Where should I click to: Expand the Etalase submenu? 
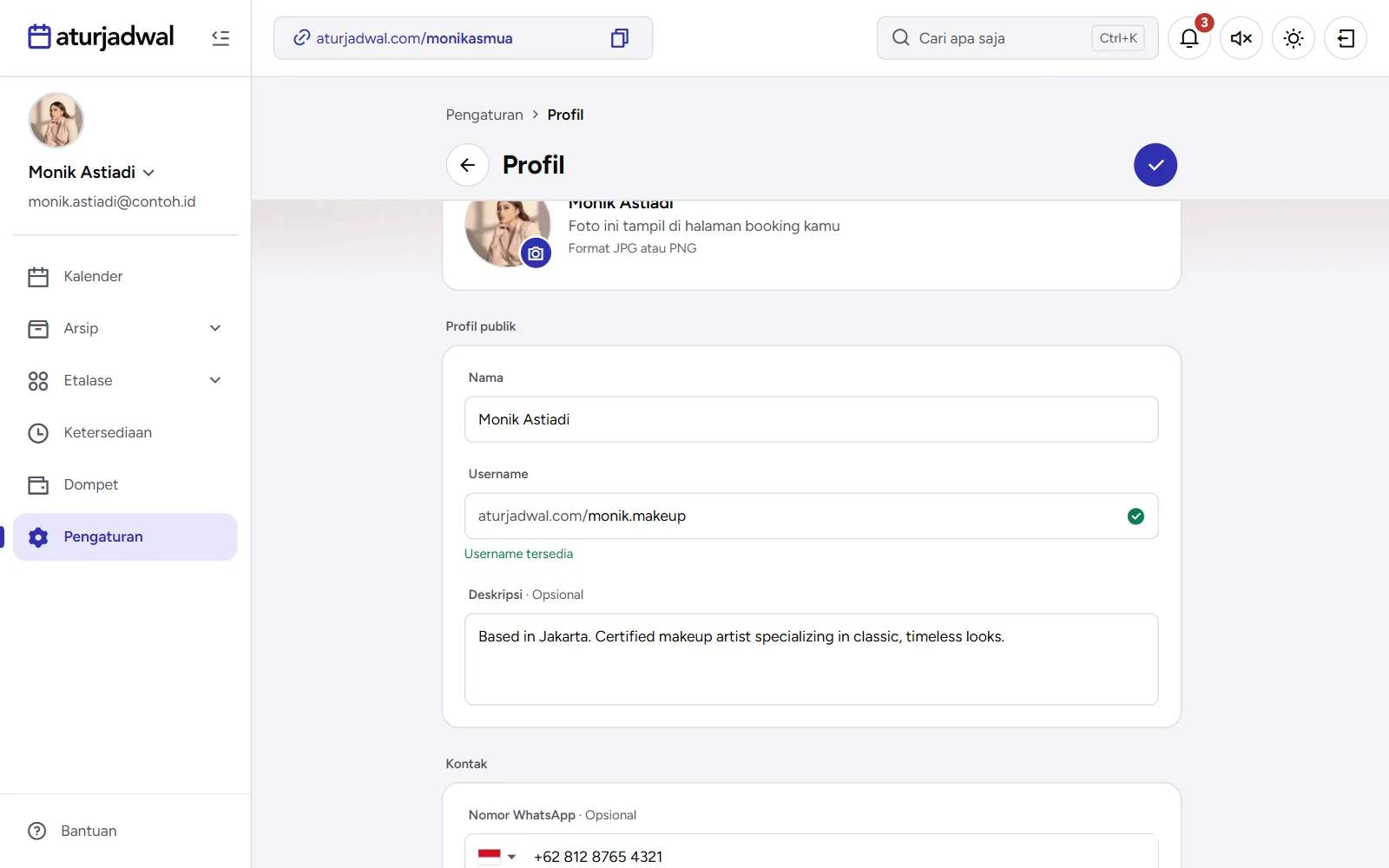pos(215,380)
